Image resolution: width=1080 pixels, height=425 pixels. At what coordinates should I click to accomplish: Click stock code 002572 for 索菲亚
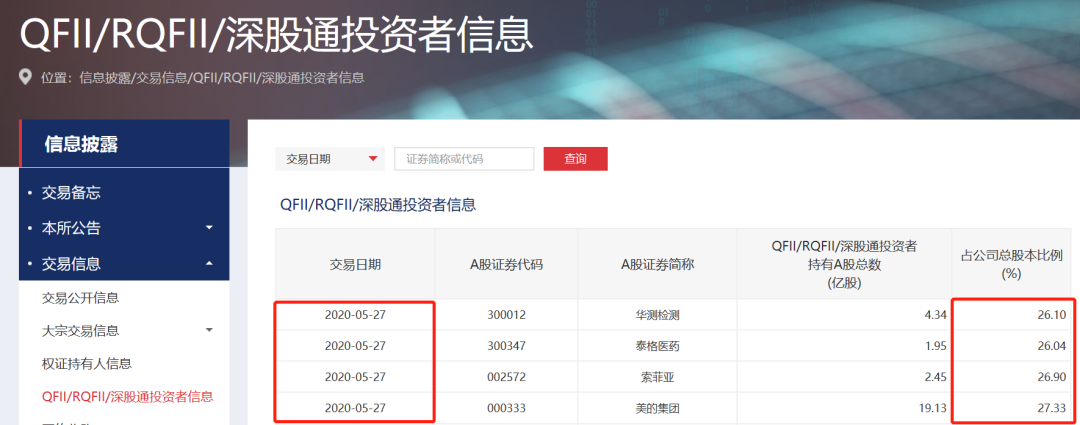506,376
